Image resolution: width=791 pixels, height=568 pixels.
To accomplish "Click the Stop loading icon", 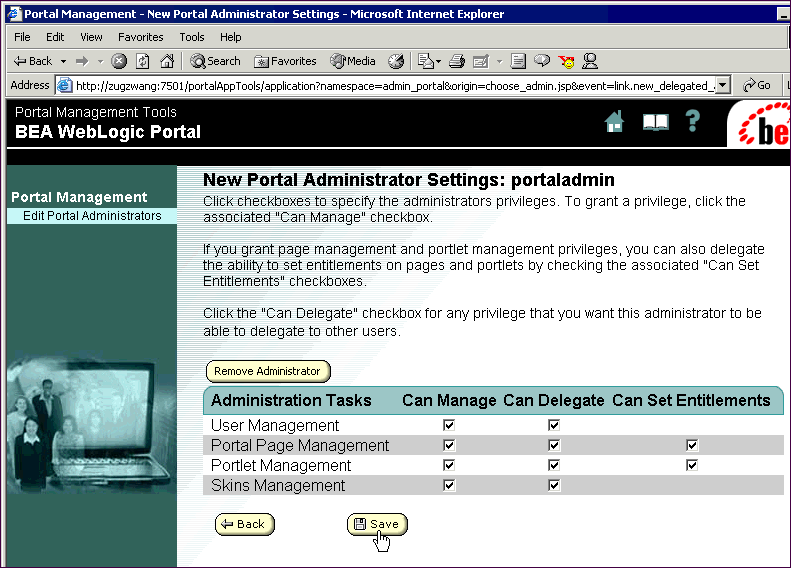I will (x=119, y=61).
